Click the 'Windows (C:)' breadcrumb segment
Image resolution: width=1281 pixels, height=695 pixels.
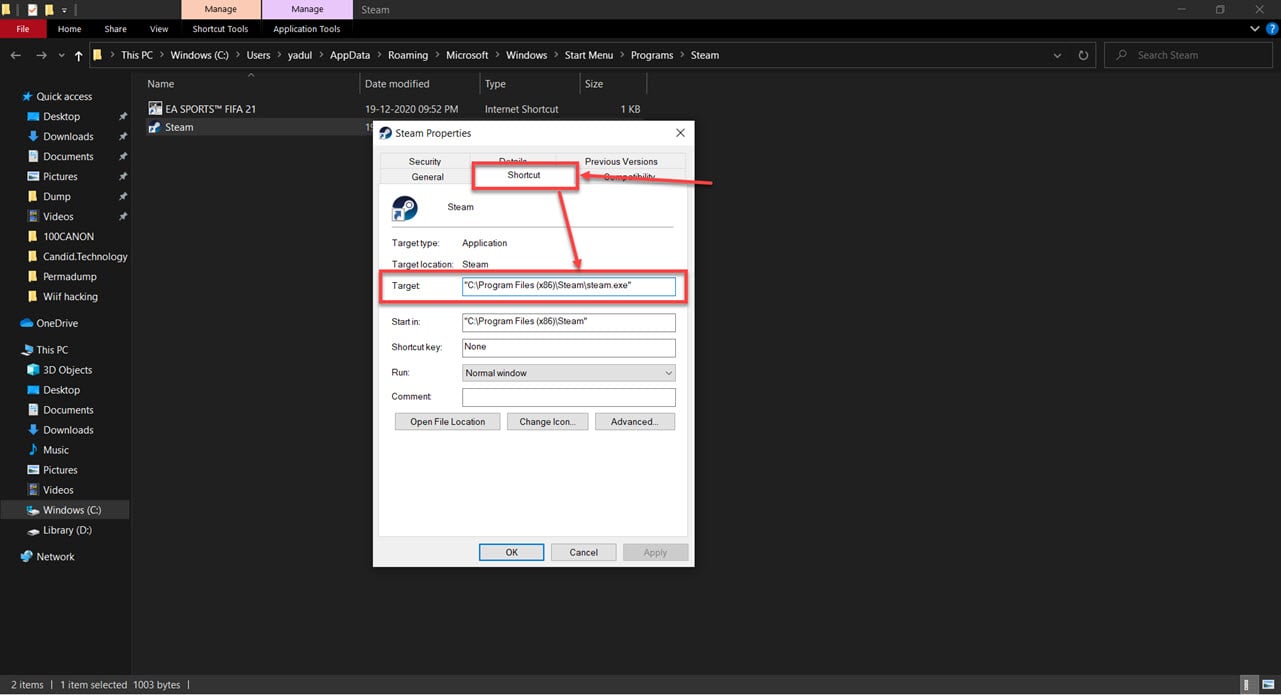200,55
